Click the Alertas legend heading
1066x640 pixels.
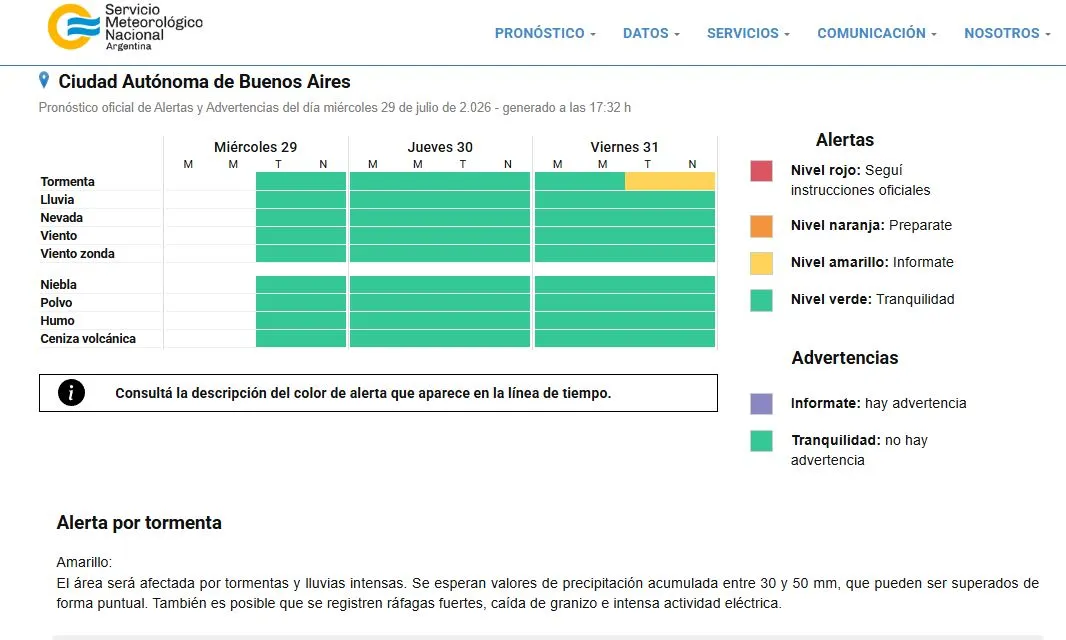pos(845,139)
